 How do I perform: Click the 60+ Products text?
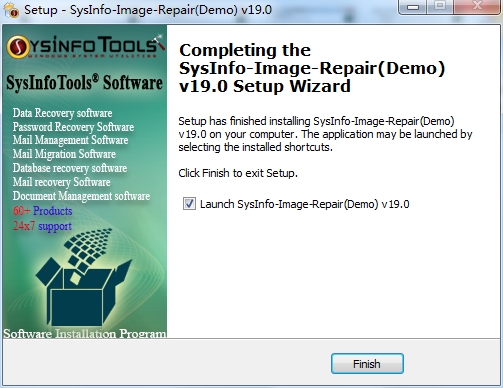(x=43, y=211)
